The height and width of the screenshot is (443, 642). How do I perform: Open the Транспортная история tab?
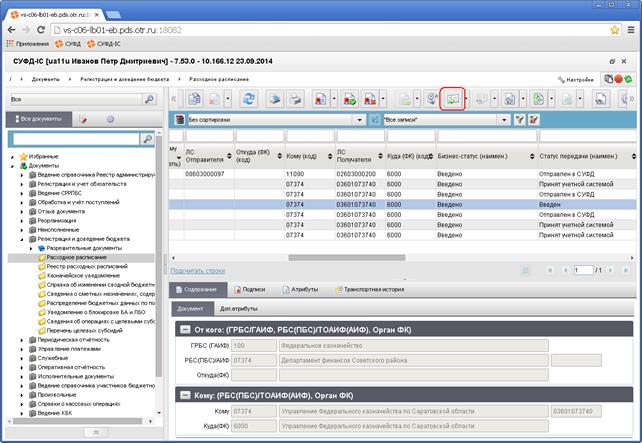click(370, 289)
